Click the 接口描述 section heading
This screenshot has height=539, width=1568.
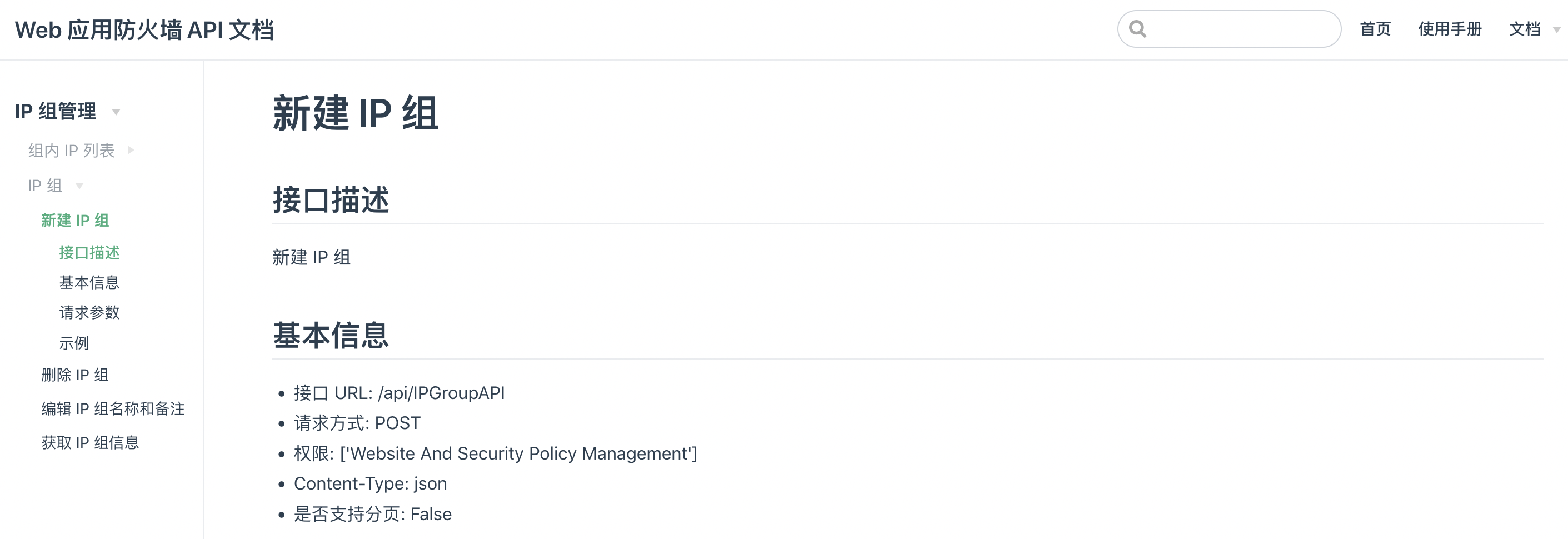(x=331, y=201)
